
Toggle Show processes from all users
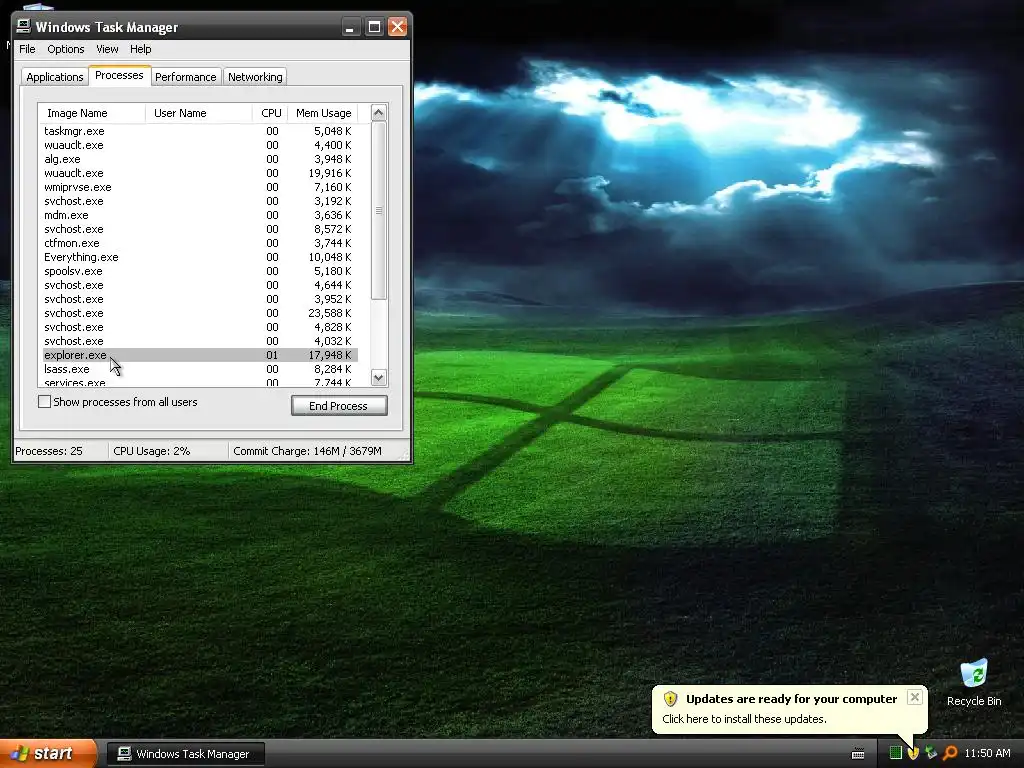(44, 402)
